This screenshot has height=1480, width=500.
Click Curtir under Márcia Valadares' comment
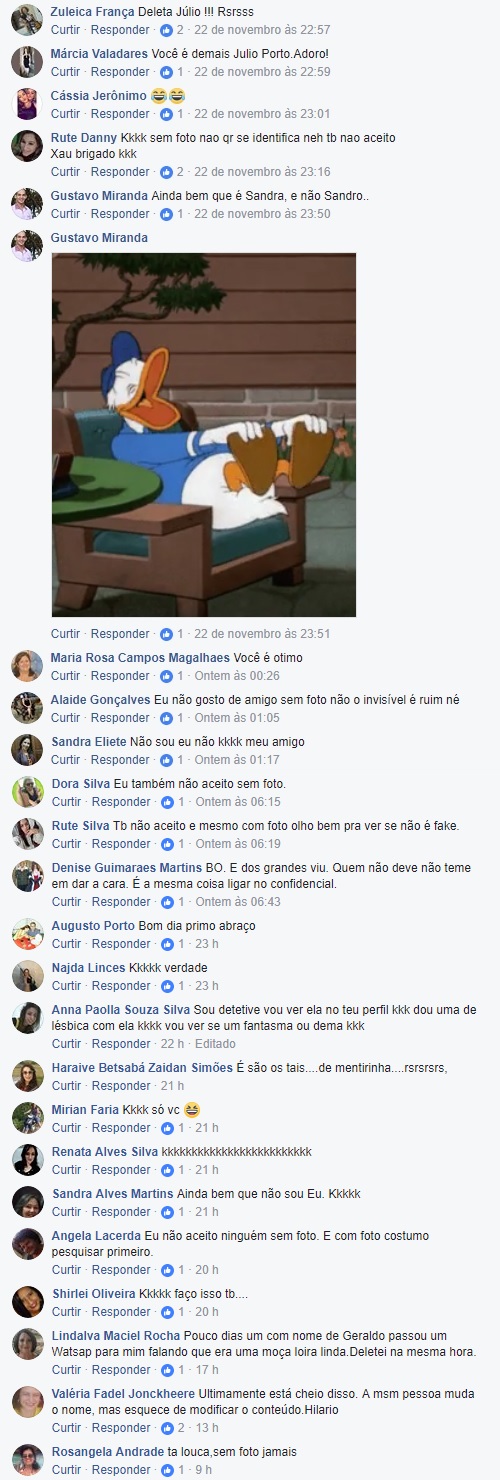click(66, 72)
